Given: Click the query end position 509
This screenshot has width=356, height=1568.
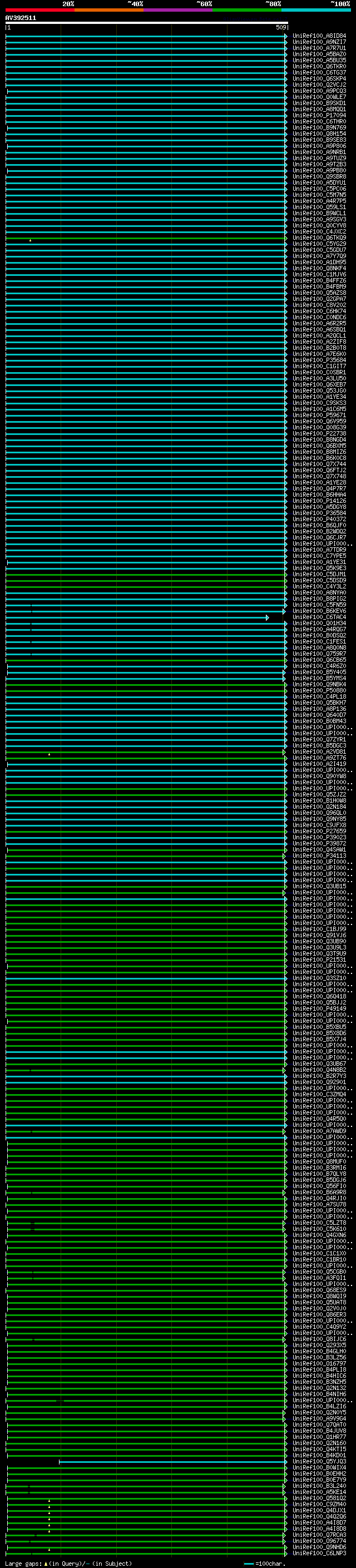Looking at the screenshot, I should [x=281, y=27].
